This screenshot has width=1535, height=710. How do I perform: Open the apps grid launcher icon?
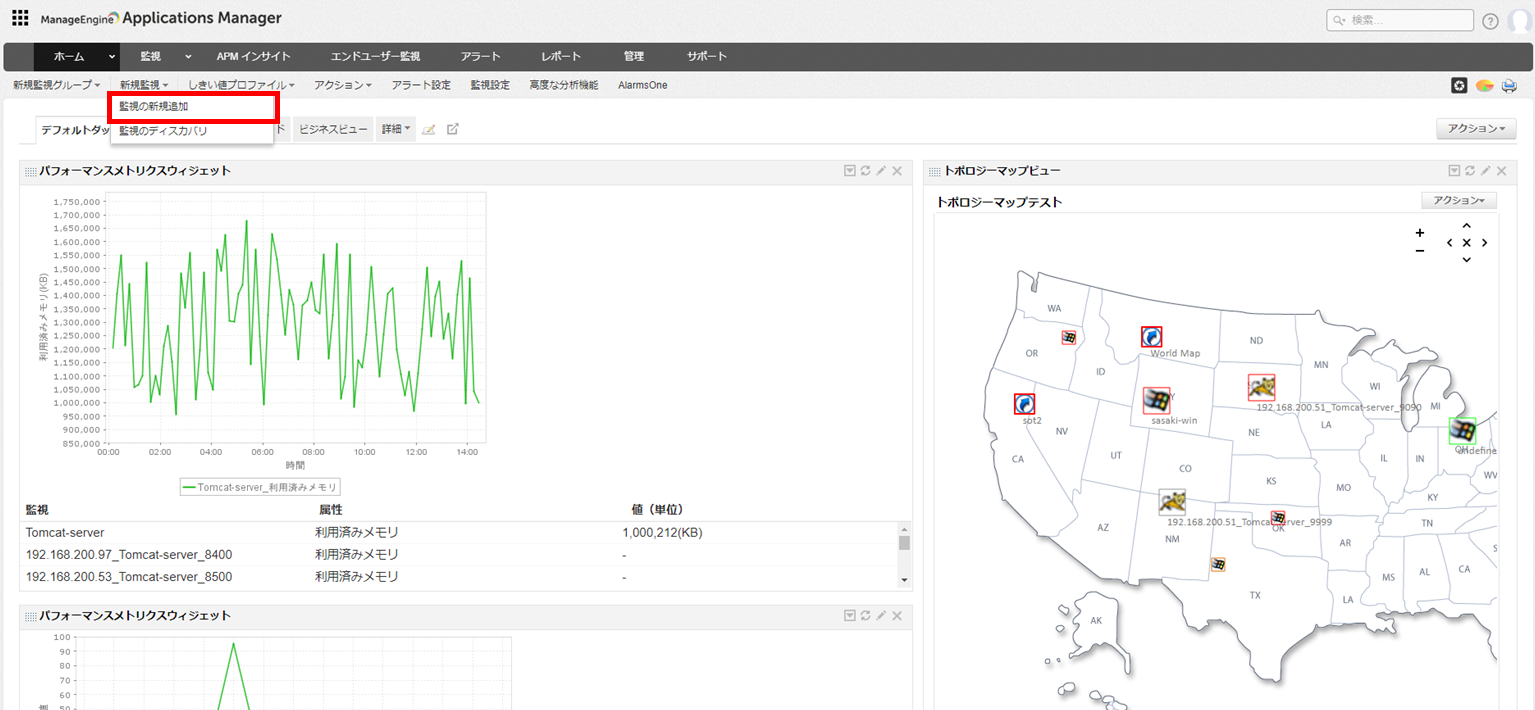pos(20,18)
